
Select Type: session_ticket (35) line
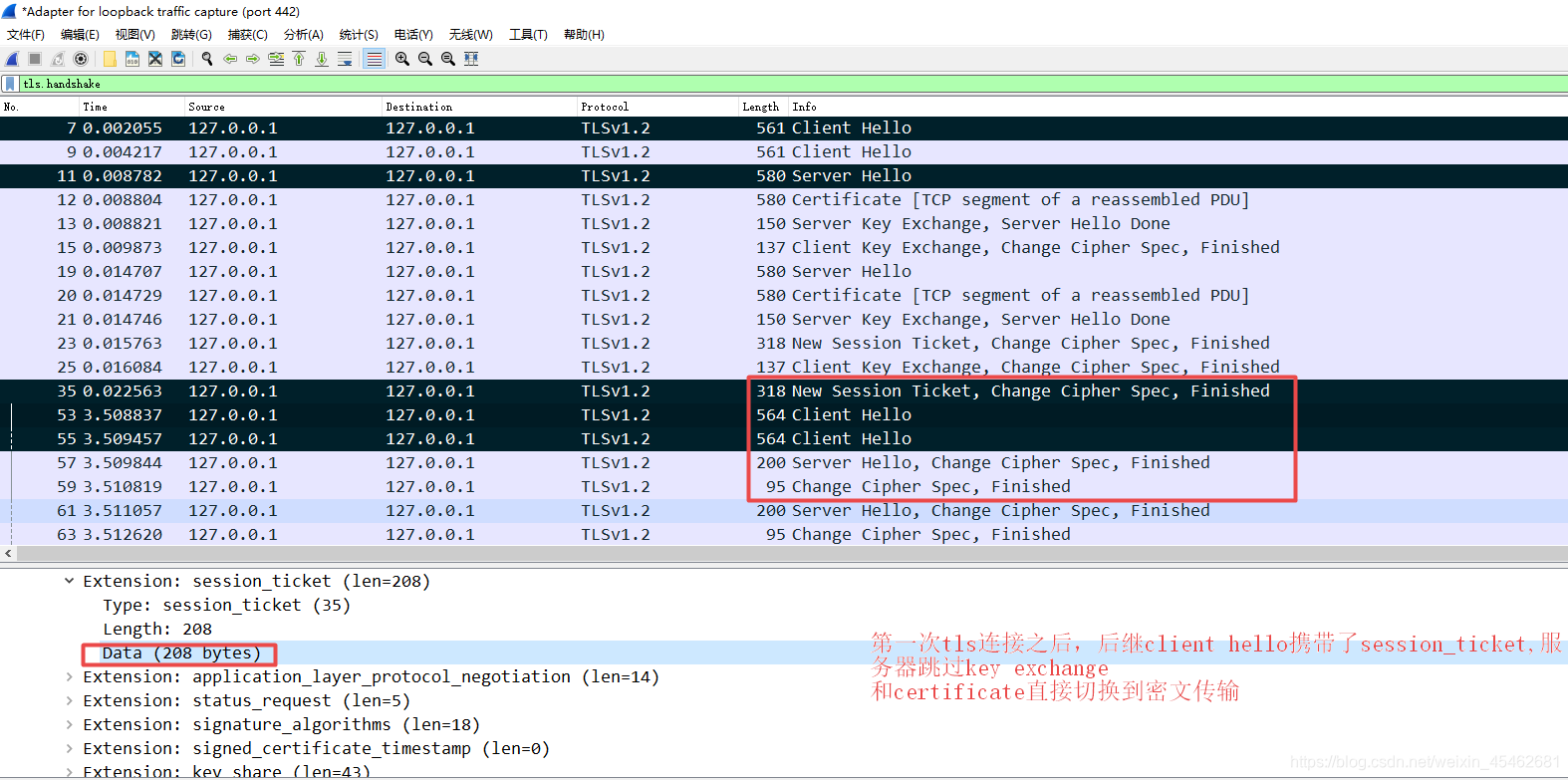(226, 605)
